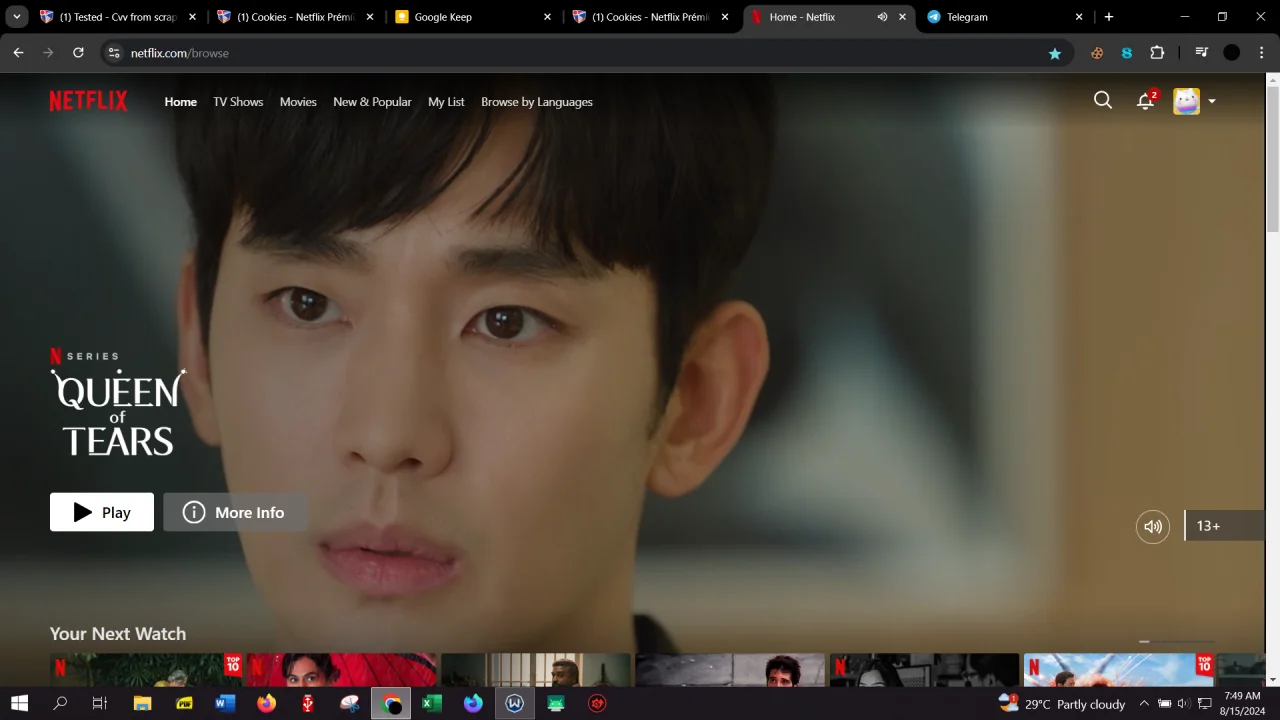Click the Chrome taskbar icon
1280x720 pixels.
tap(391, 704)
